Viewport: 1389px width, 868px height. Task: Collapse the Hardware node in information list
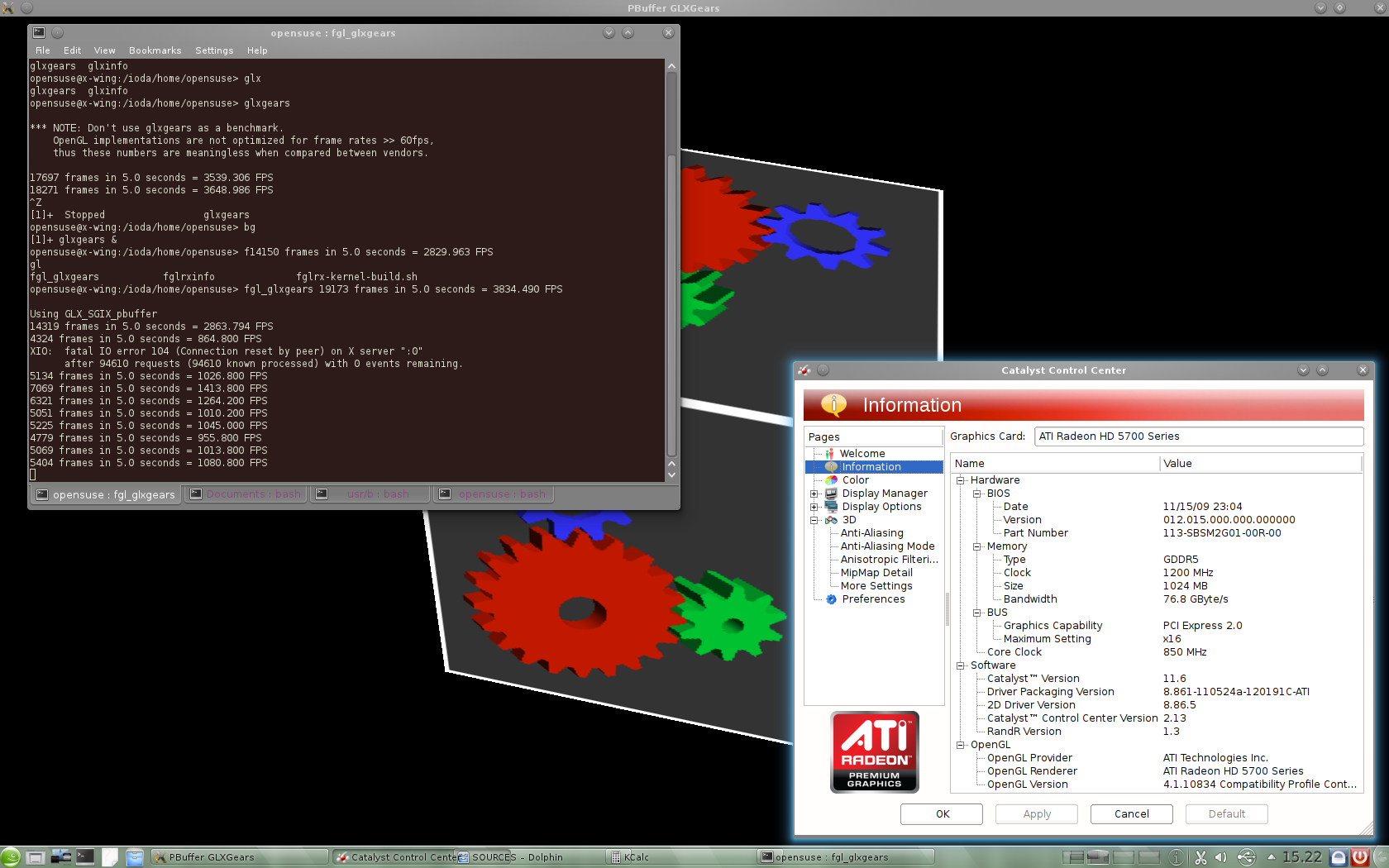click(x=960, y=480)
